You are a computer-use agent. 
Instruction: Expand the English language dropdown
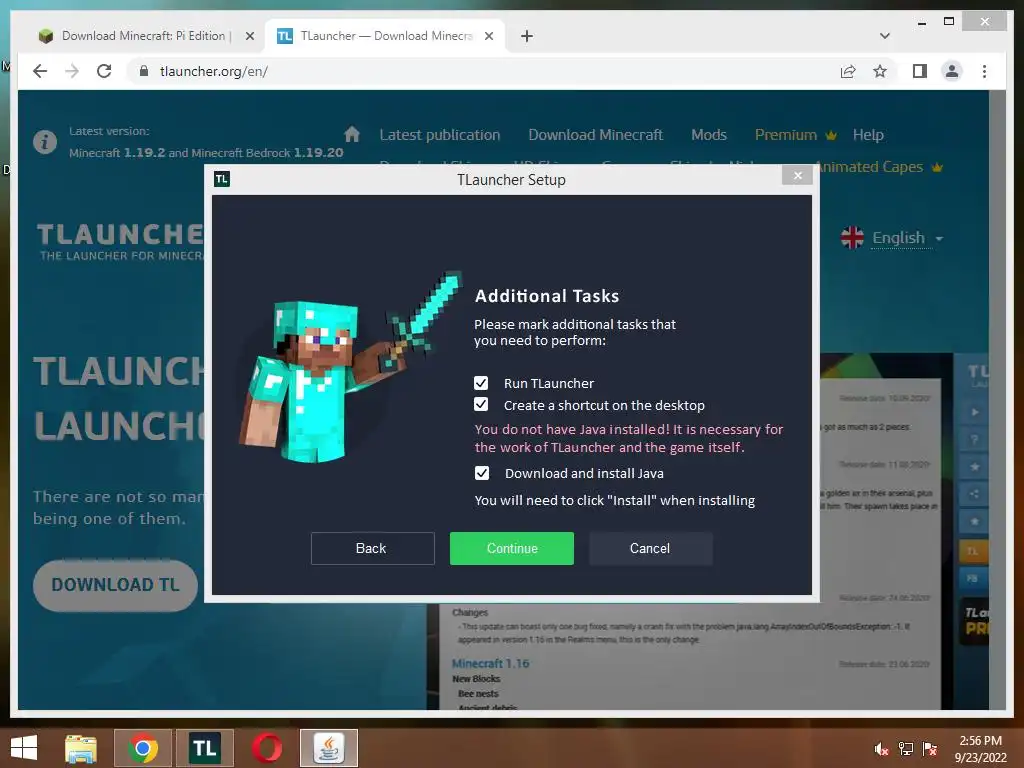point(907,238)
